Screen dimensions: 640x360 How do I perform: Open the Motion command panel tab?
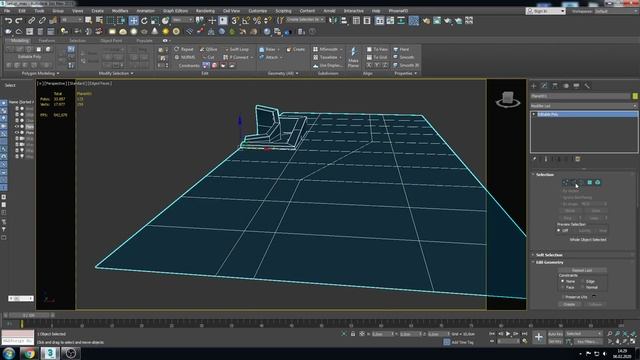coord(566,86)
